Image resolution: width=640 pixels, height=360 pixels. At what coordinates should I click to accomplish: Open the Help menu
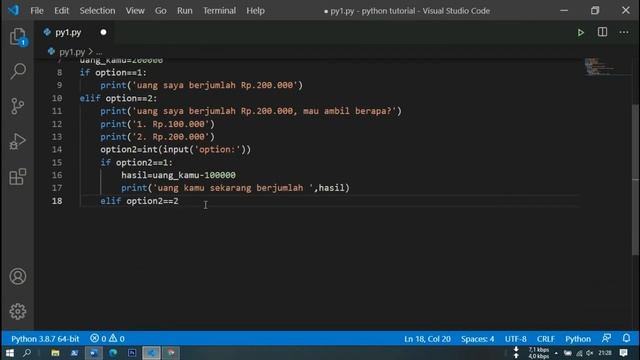coord(256,11)
